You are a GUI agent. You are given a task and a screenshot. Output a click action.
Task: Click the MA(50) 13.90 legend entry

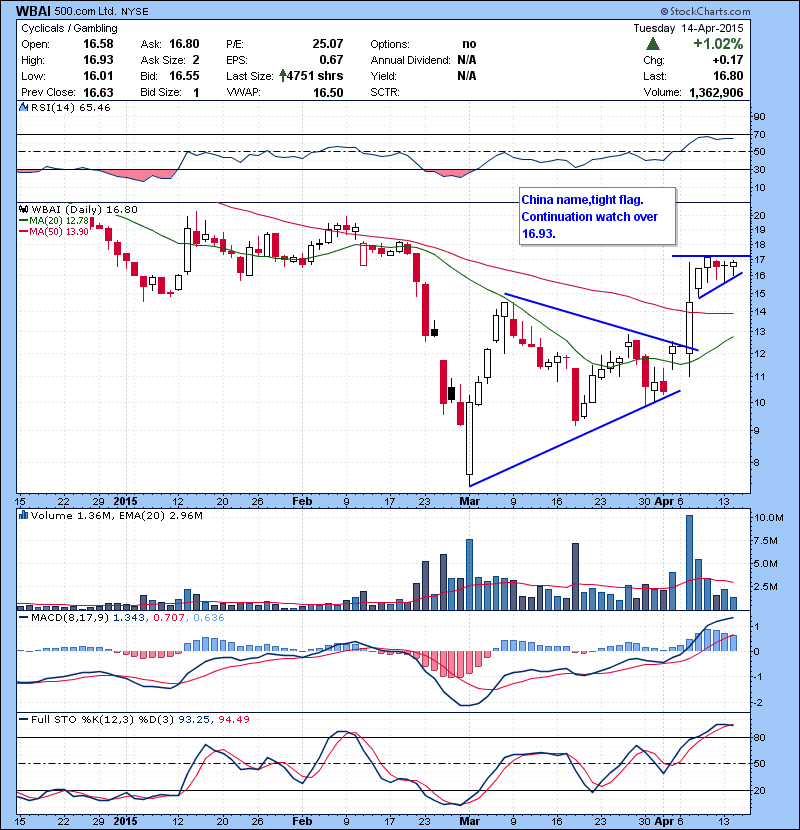pos(54,231)
